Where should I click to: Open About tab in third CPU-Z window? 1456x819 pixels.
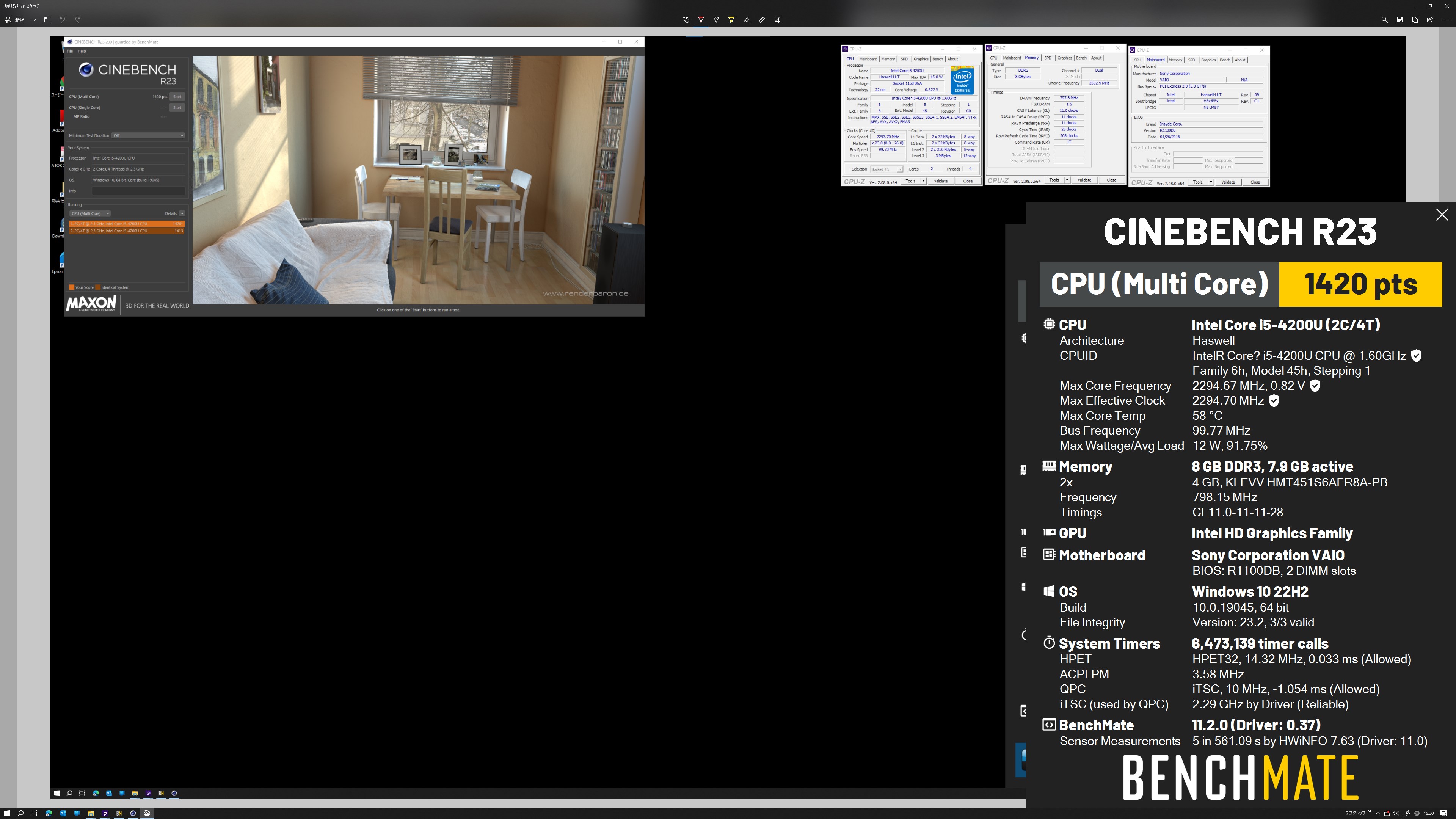1239,61
